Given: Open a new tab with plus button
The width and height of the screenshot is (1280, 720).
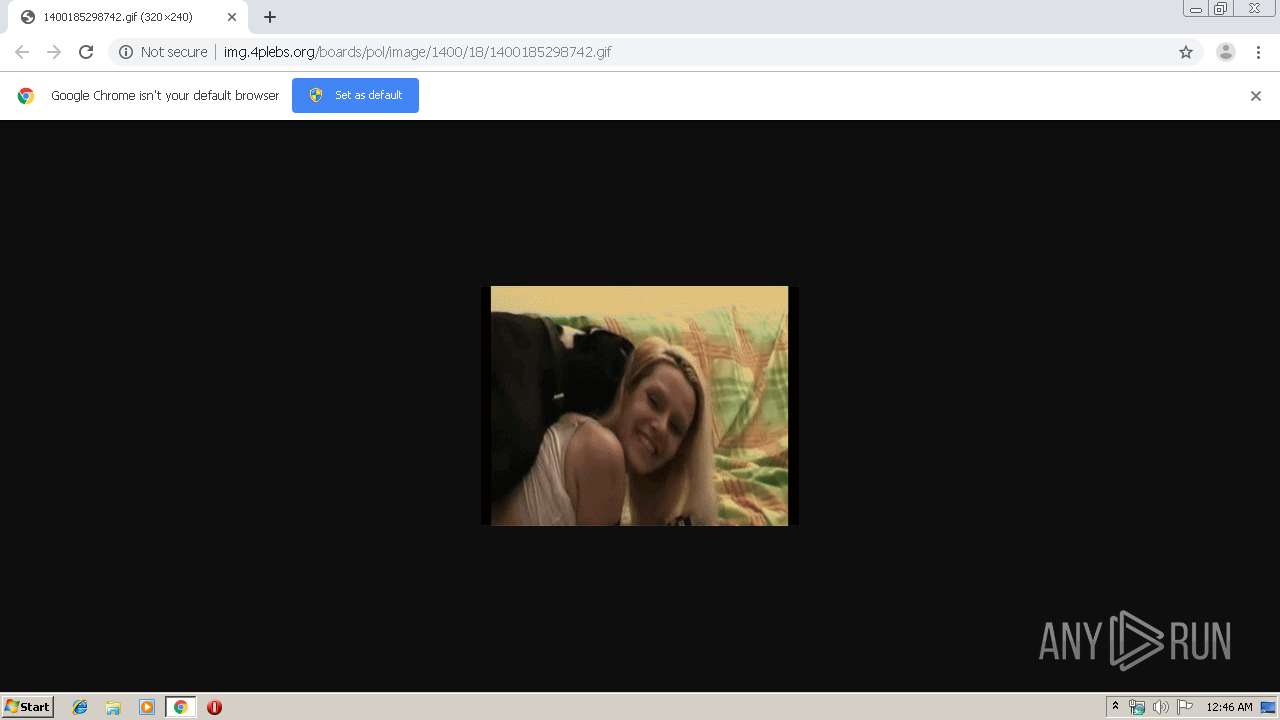Looking at the screenshot, I should pos(270,17).
